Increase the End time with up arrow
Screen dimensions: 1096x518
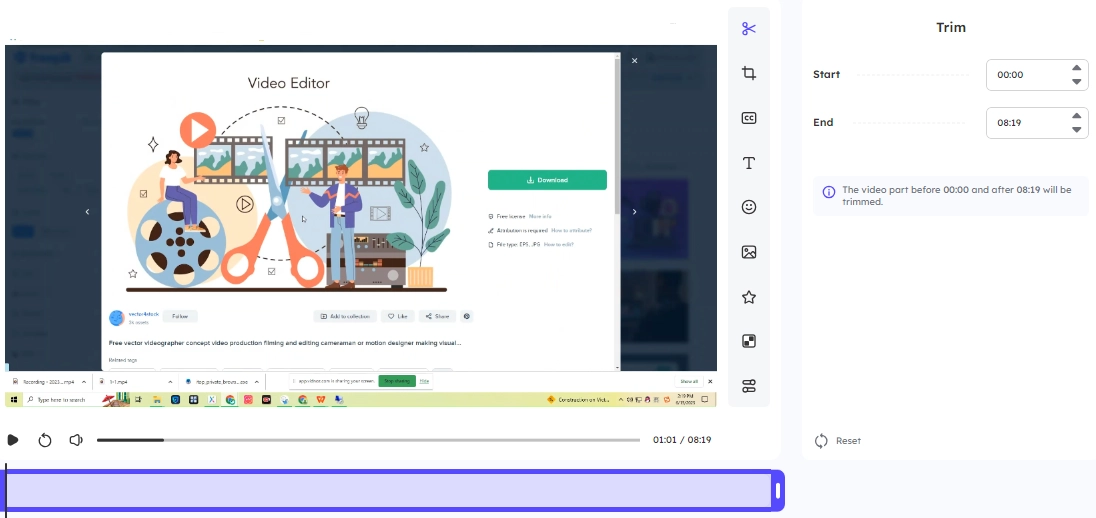1076,116
